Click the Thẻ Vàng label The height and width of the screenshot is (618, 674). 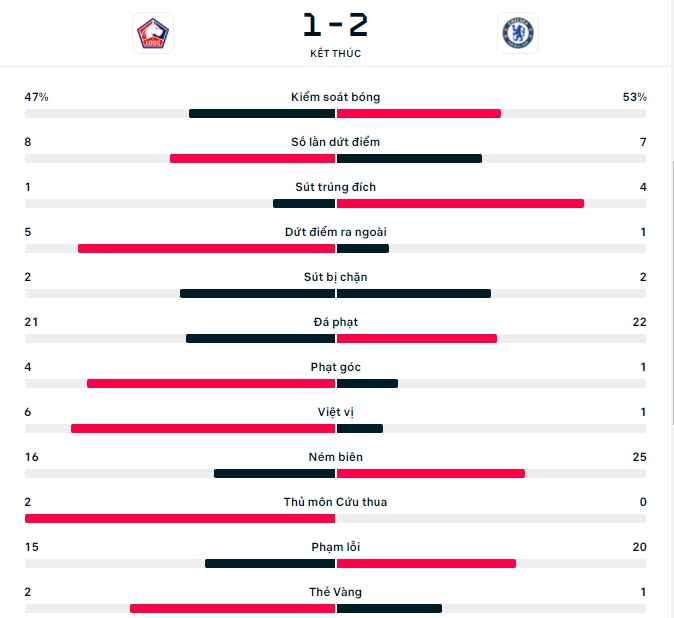click(x=335, y=592)
